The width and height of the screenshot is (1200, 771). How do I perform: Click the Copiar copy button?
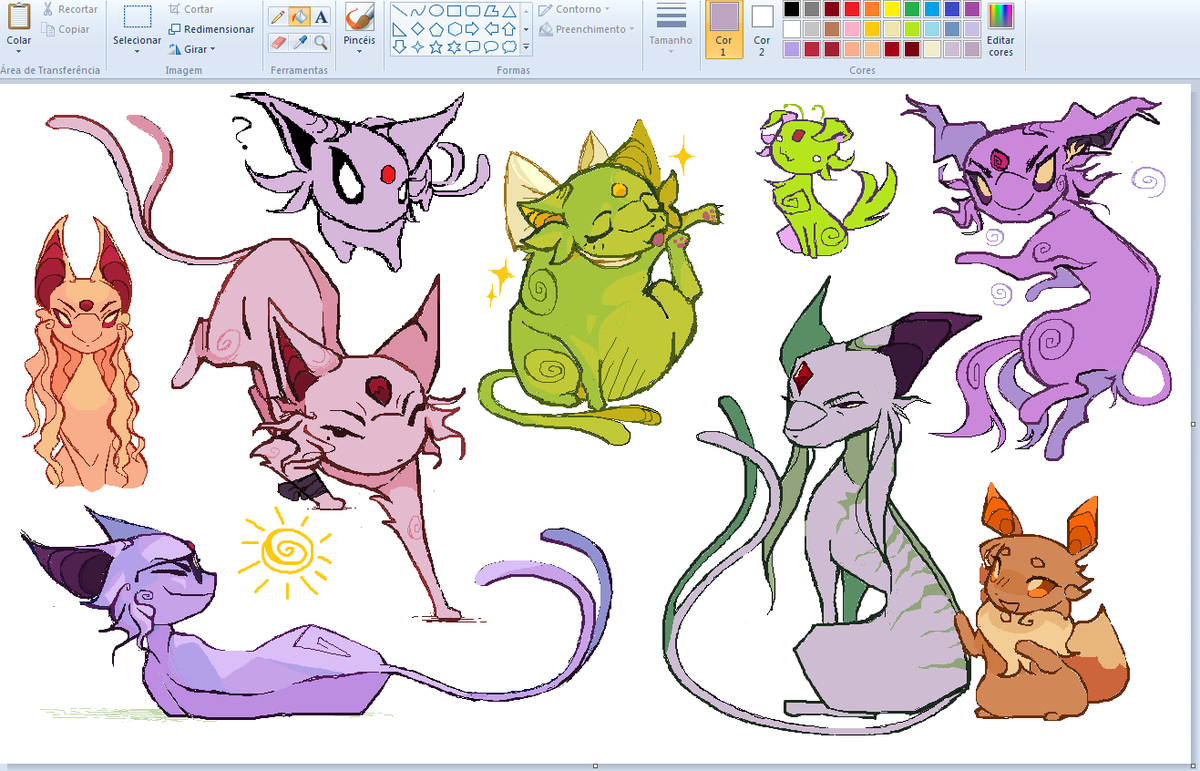66,30
